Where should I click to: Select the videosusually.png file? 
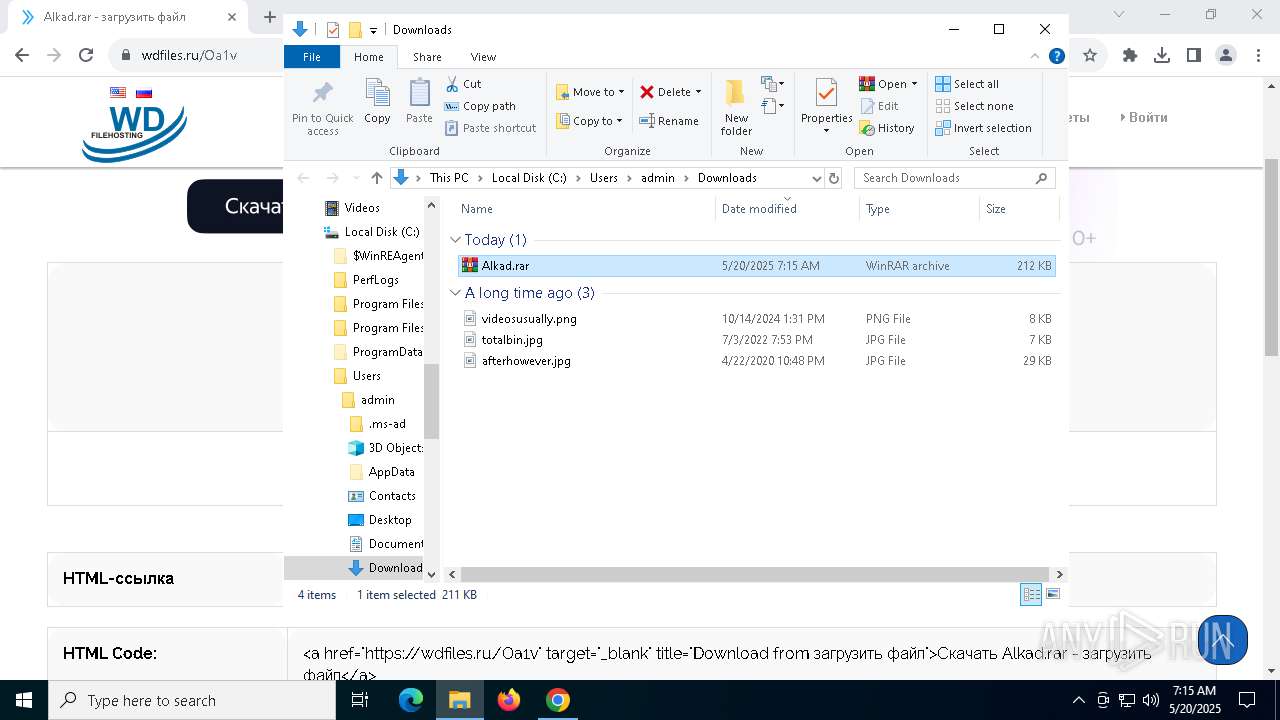756,319
